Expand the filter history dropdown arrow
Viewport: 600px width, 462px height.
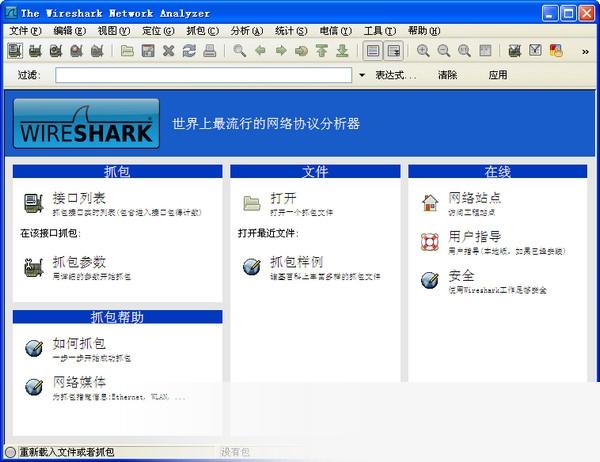click(362, 75)
